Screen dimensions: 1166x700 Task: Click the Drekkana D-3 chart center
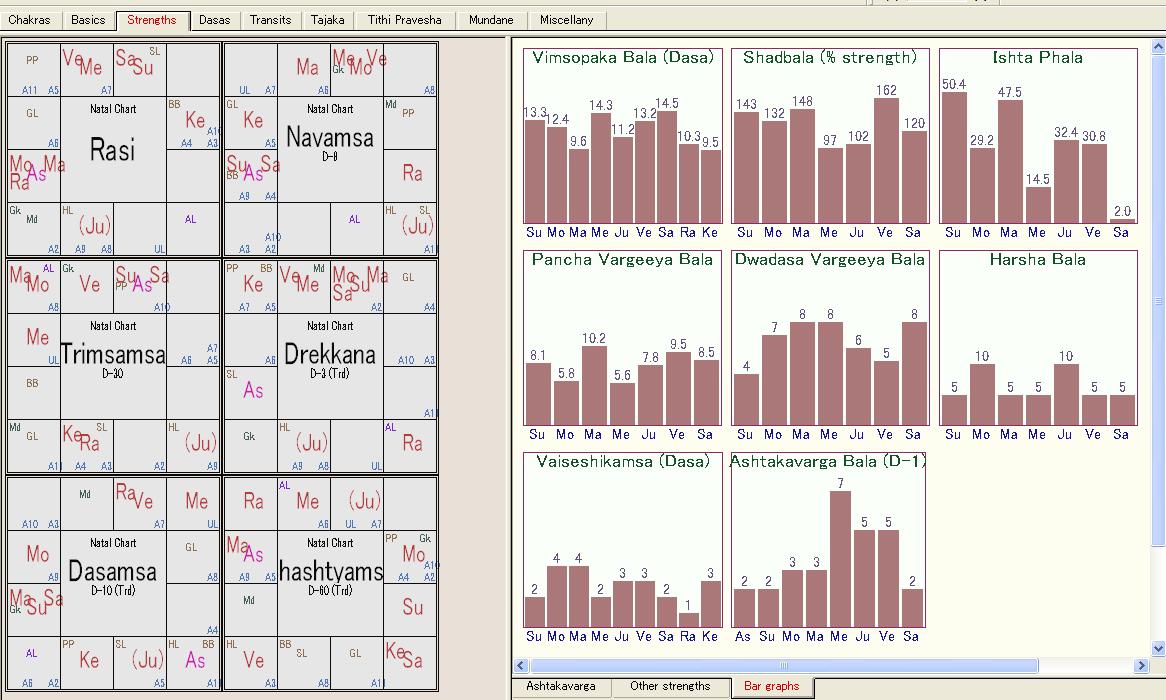(330, 354)
